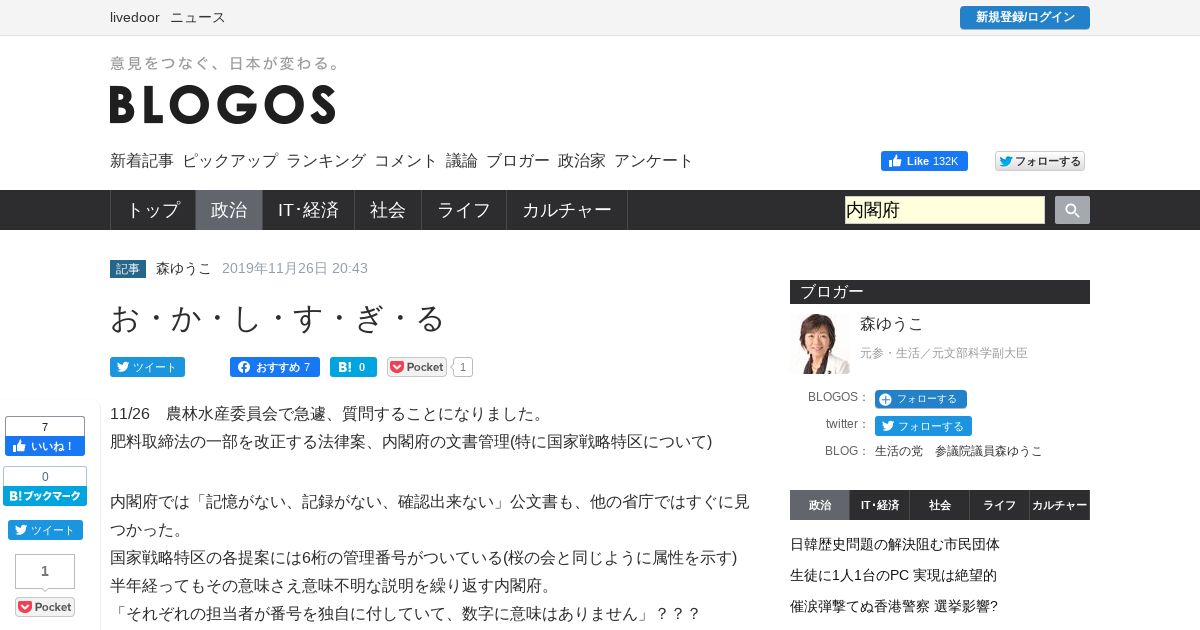Click the BLOGOS logo
The height and width of the screenshot is (630, 1200).
click(222, 104)
